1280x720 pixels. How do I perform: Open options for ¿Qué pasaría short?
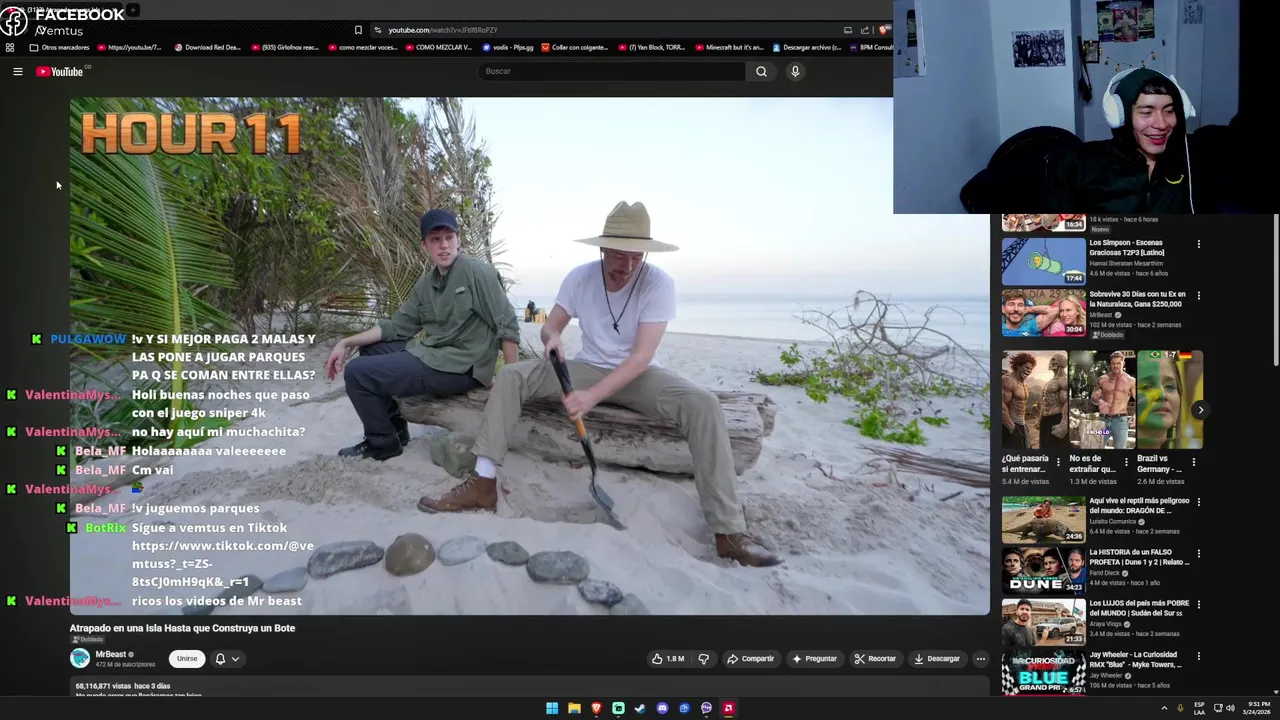coord(1058,462)
